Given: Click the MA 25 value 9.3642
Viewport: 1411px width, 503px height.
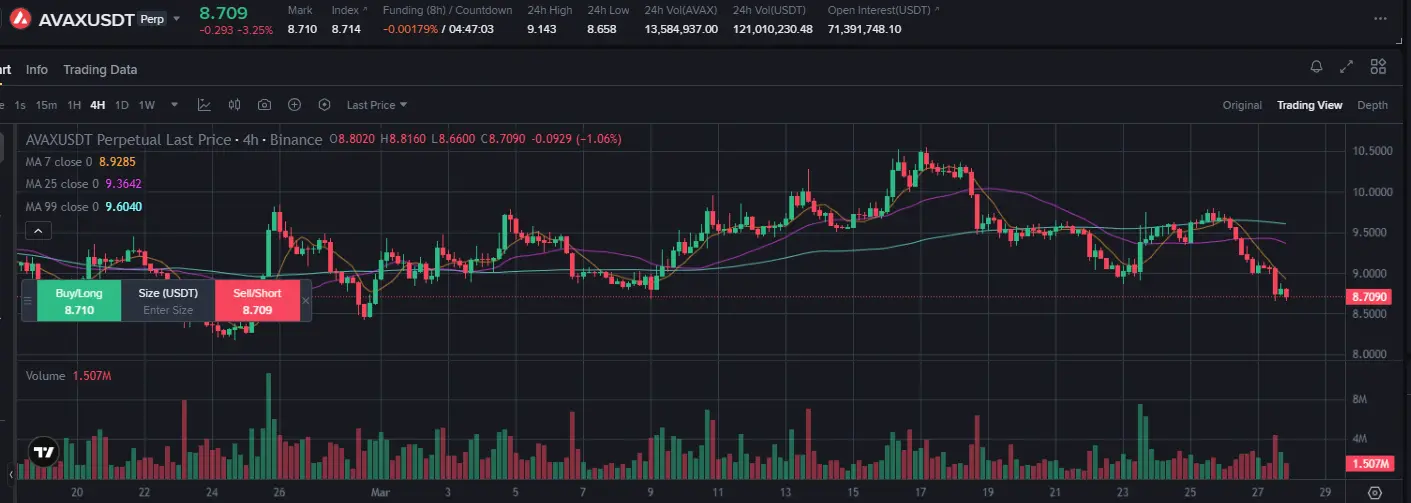Looking at the screenshot, I should (x=123, y=184).
